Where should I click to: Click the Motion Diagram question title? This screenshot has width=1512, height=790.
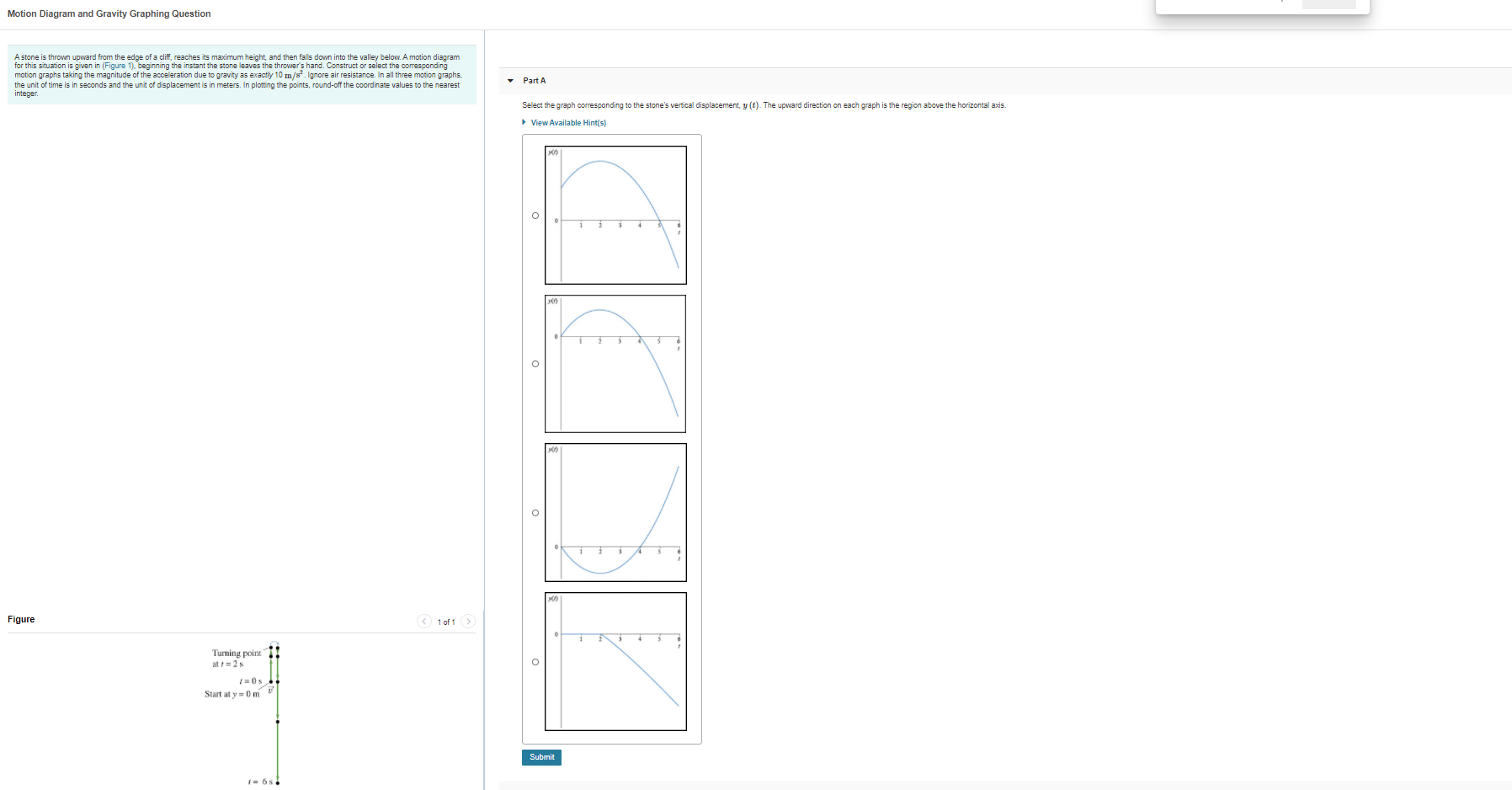[x=108, y=13]
